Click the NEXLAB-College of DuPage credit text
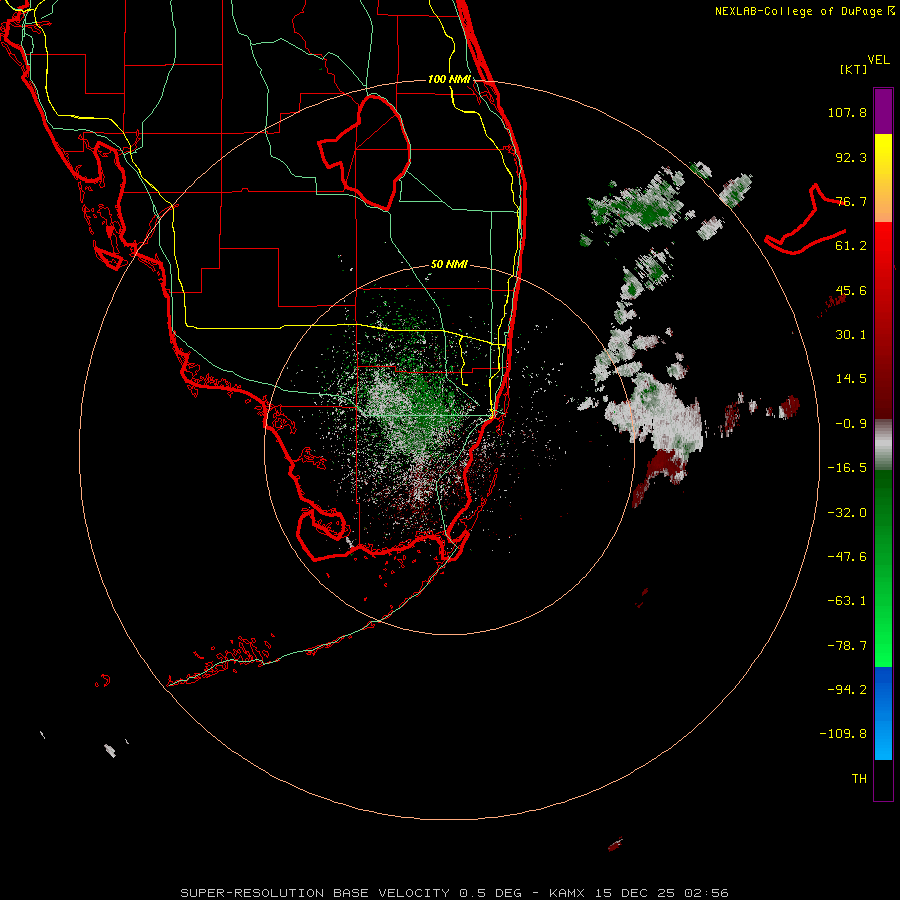This screenshot has width=900, height=900. pos(805,11)
